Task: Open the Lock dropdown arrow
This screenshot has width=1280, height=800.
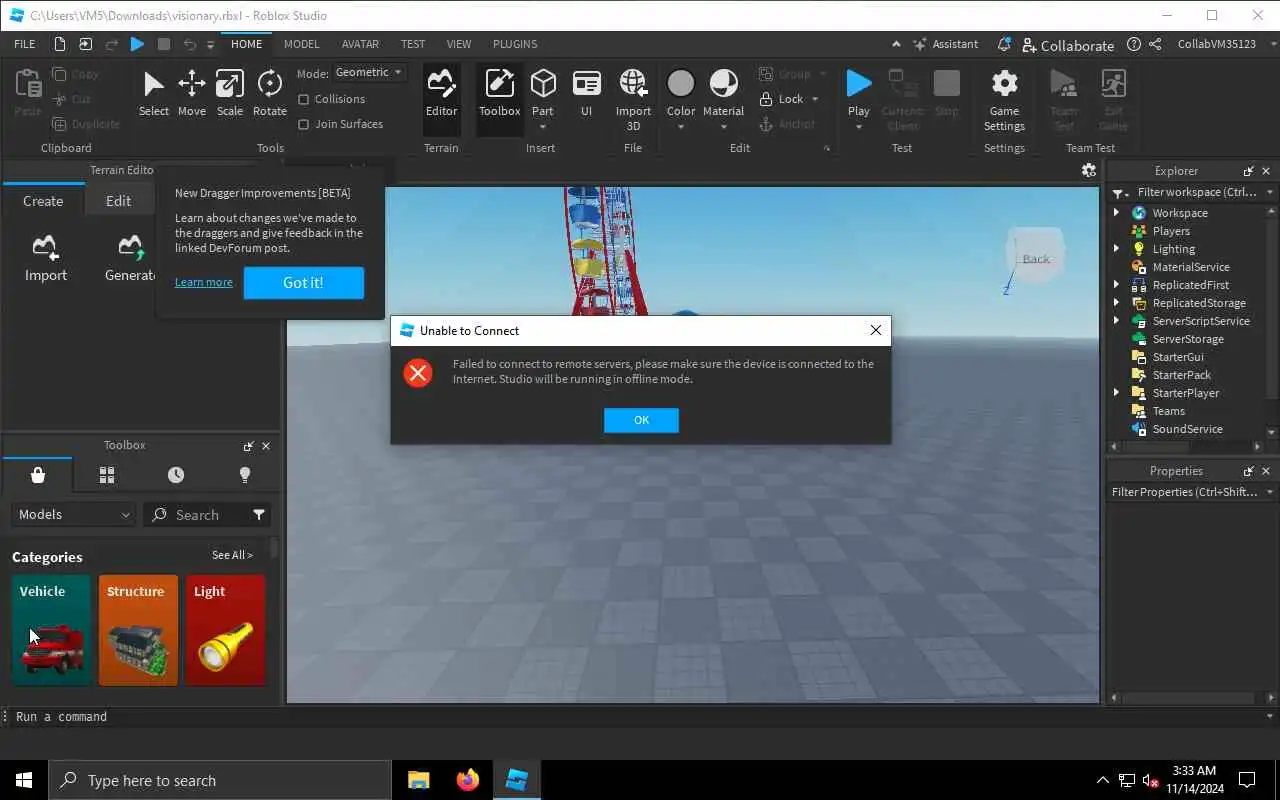Action: (x=815, y=99)
